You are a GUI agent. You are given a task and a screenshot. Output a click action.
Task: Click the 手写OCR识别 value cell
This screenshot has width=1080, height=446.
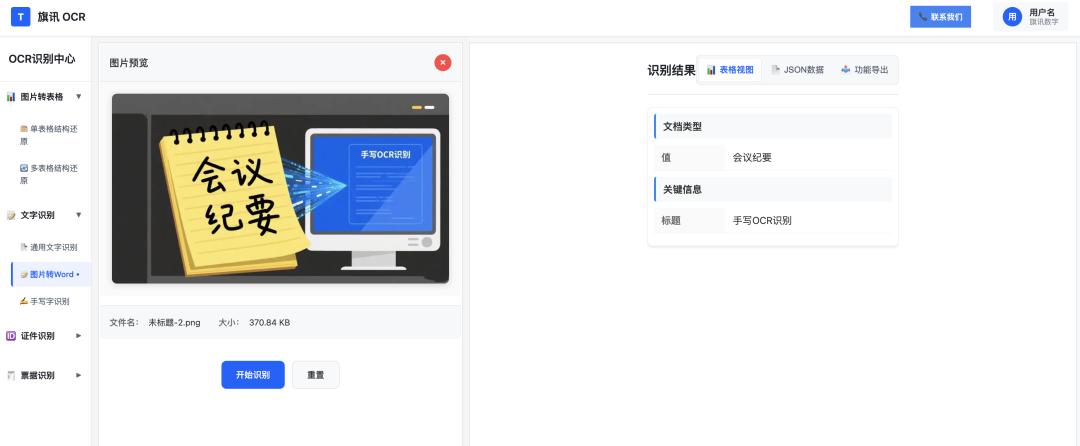pos(809,221)
